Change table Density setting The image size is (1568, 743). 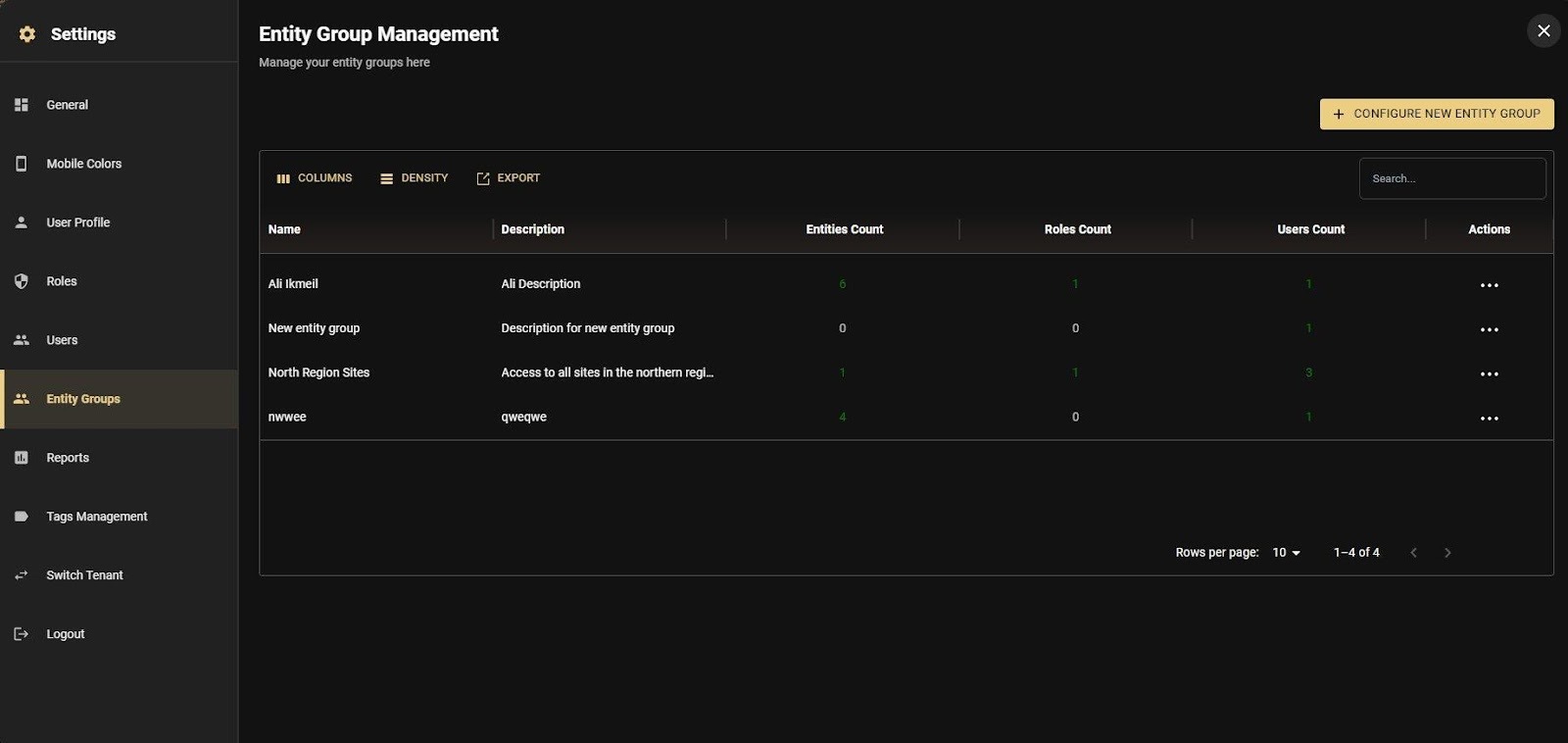click(x=415, y=178)
